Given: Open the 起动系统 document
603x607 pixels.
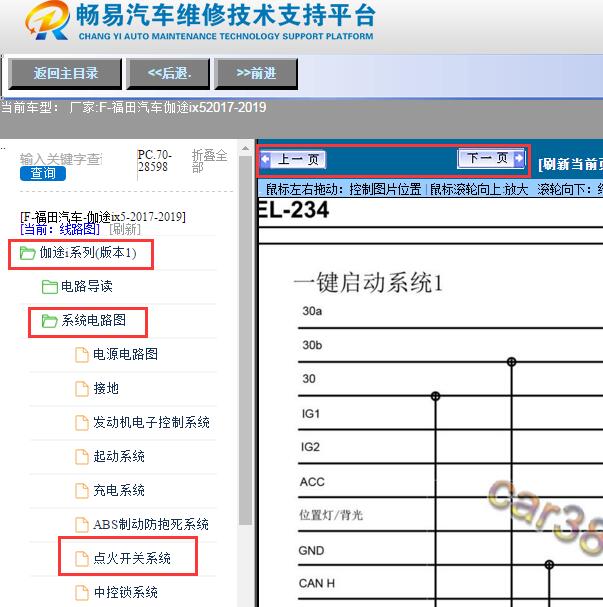Looking at the screenshot, I should click(x=119, y=456).
